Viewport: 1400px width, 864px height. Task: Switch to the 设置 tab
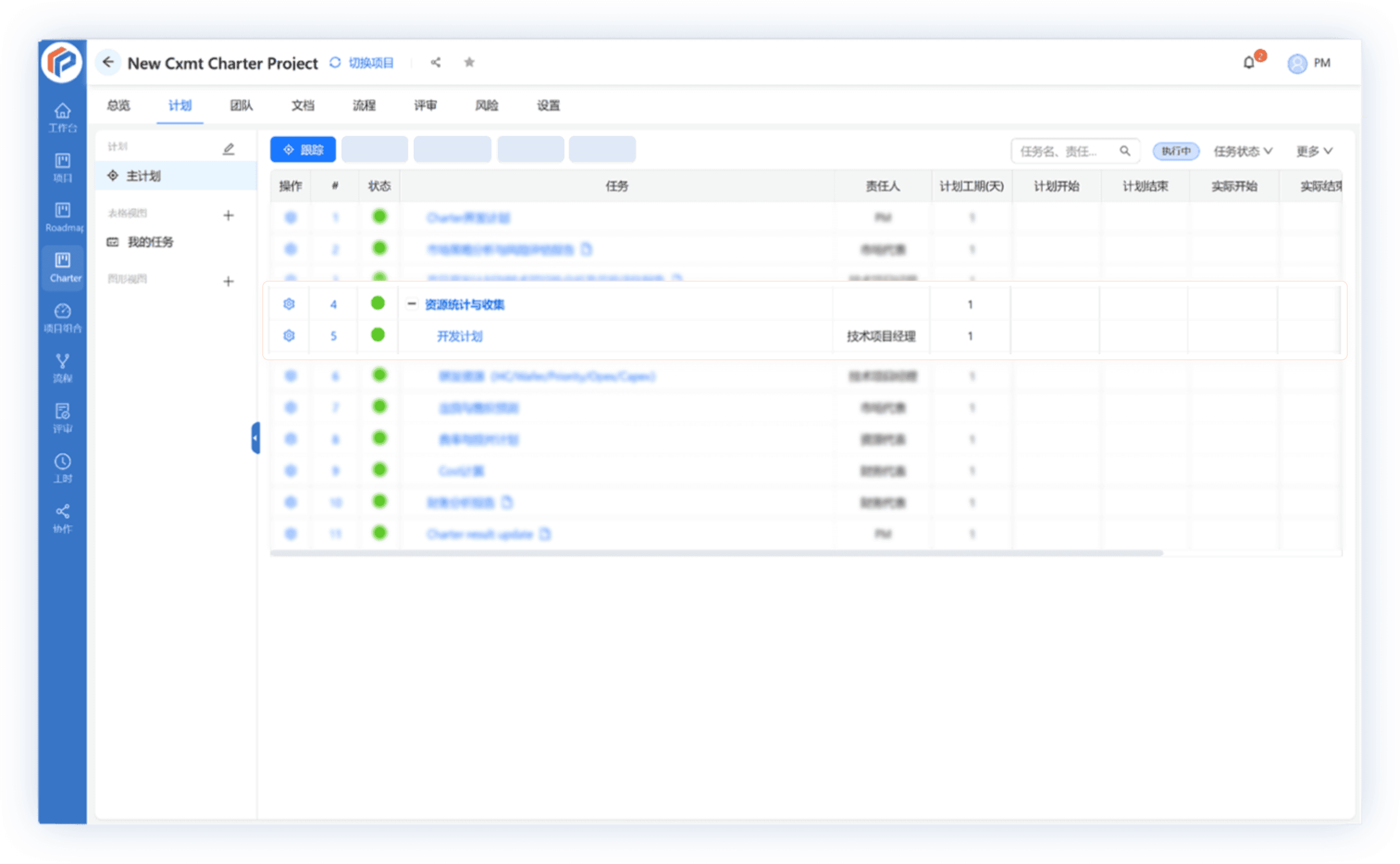tap(548, 105)
